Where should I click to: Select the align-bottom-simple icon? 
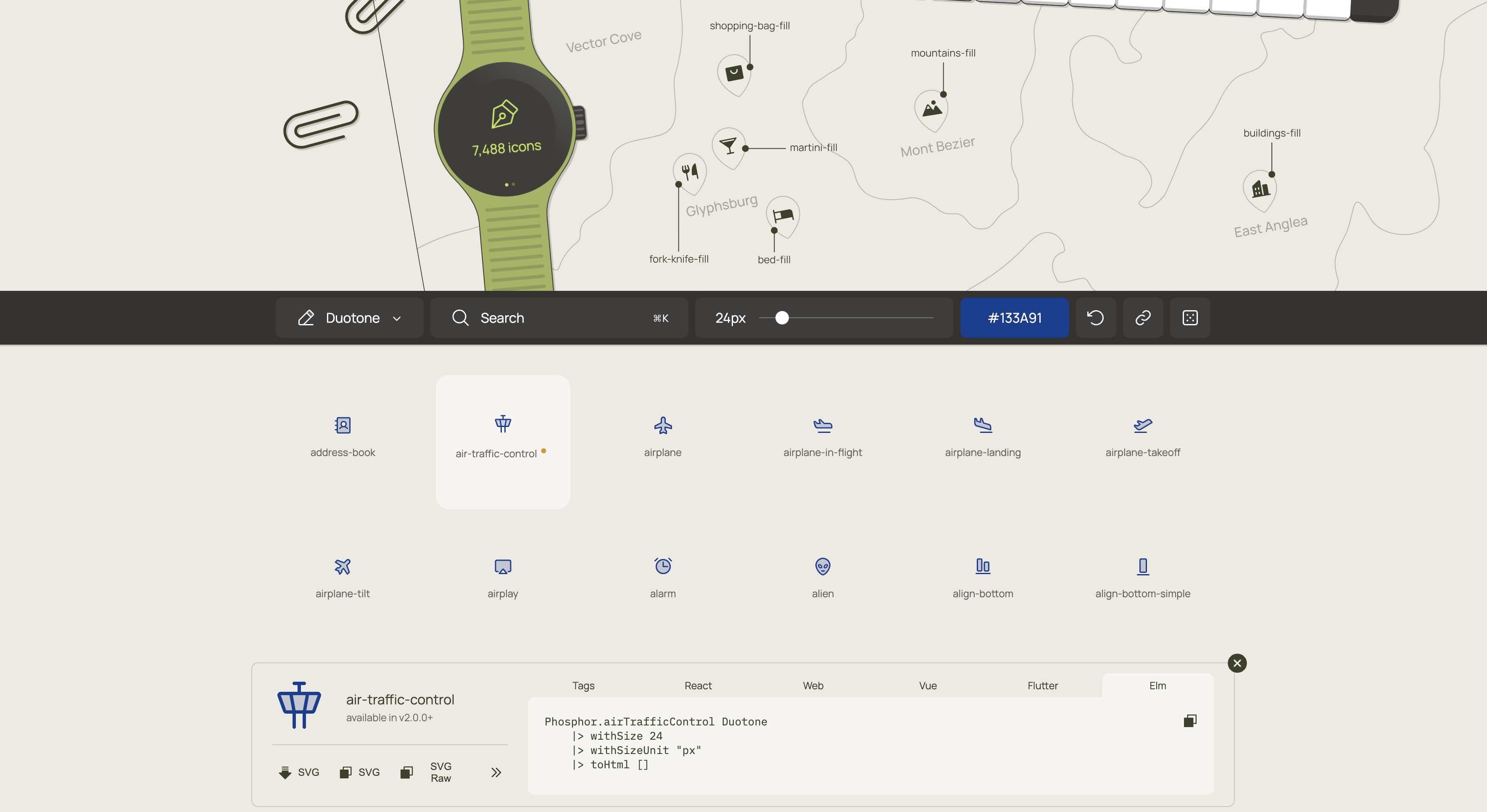pos(1142,566)
